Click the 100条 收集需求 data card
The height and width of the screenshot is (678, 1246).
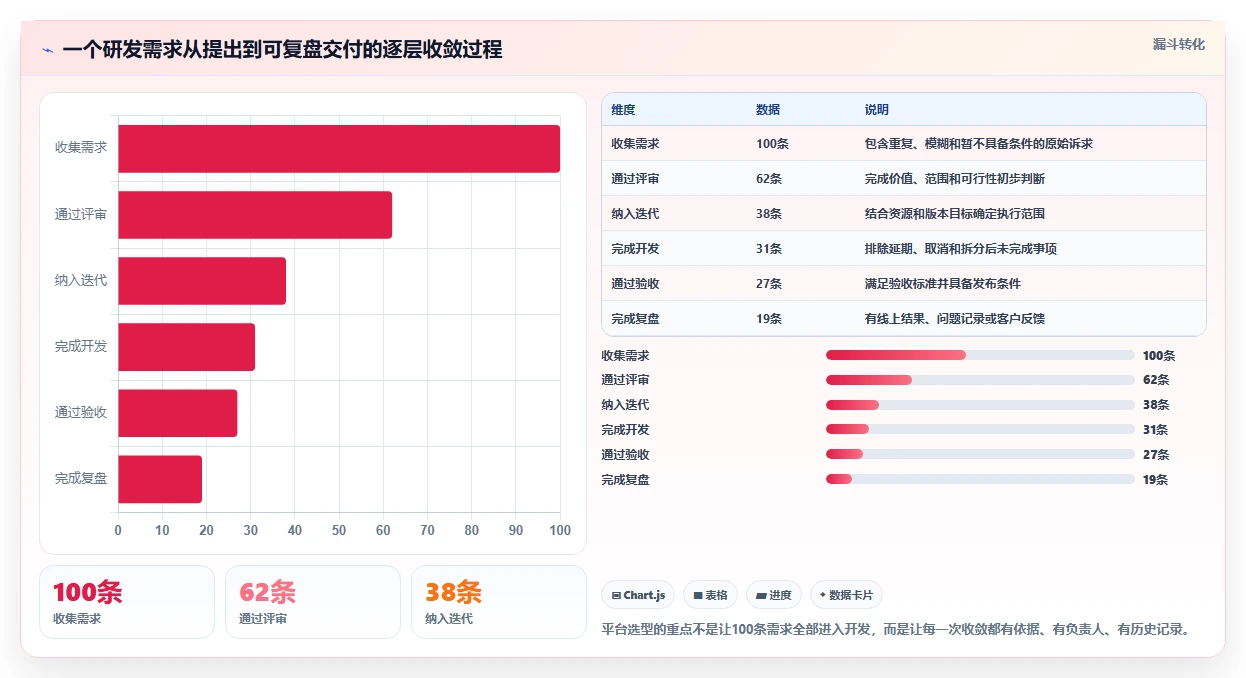pos(127,602)
